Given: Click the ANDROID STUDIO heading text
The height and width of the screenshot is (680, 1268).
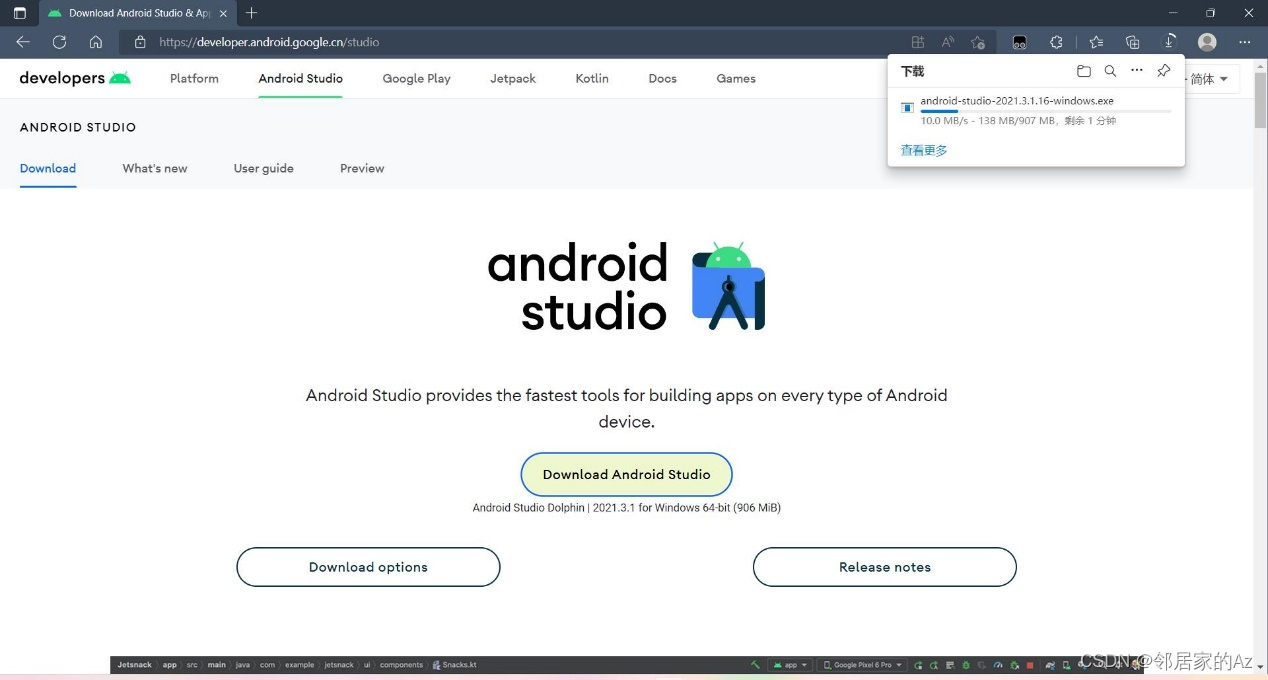Looking at the screenshot, I should [x=78, y=127].
